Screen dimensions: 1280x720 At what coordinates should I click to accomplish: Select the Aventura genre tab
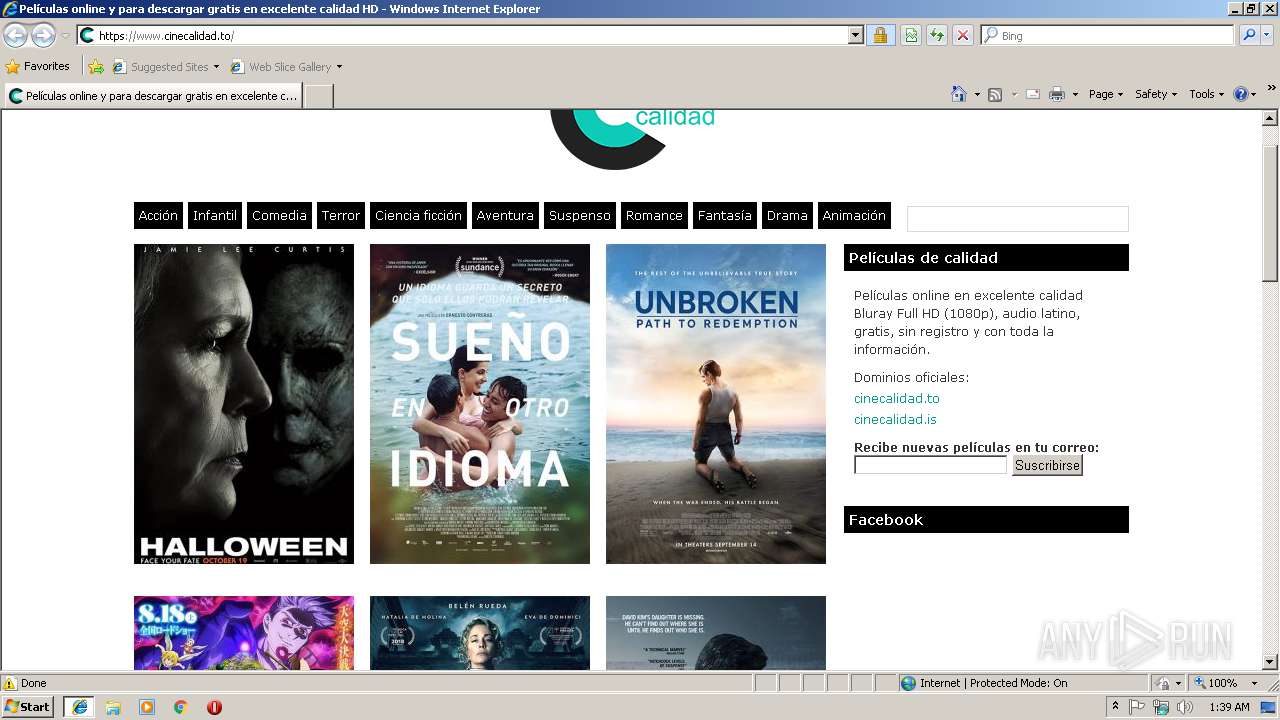tap(505, 215)
